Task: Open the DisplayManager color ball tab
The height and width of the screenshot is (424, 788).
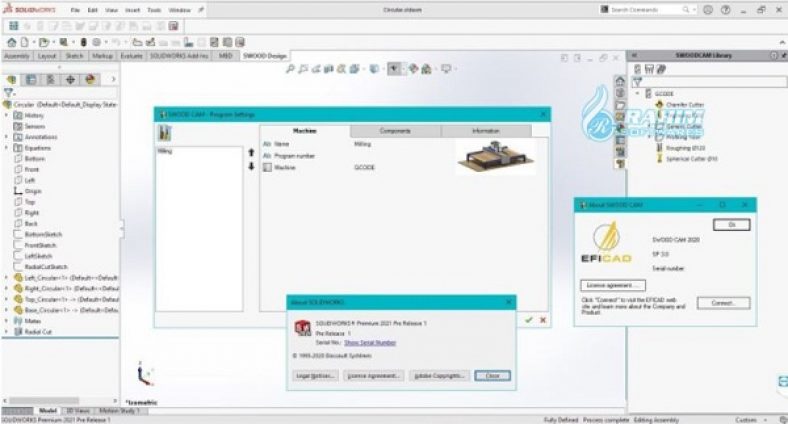Action: (90, 79)
